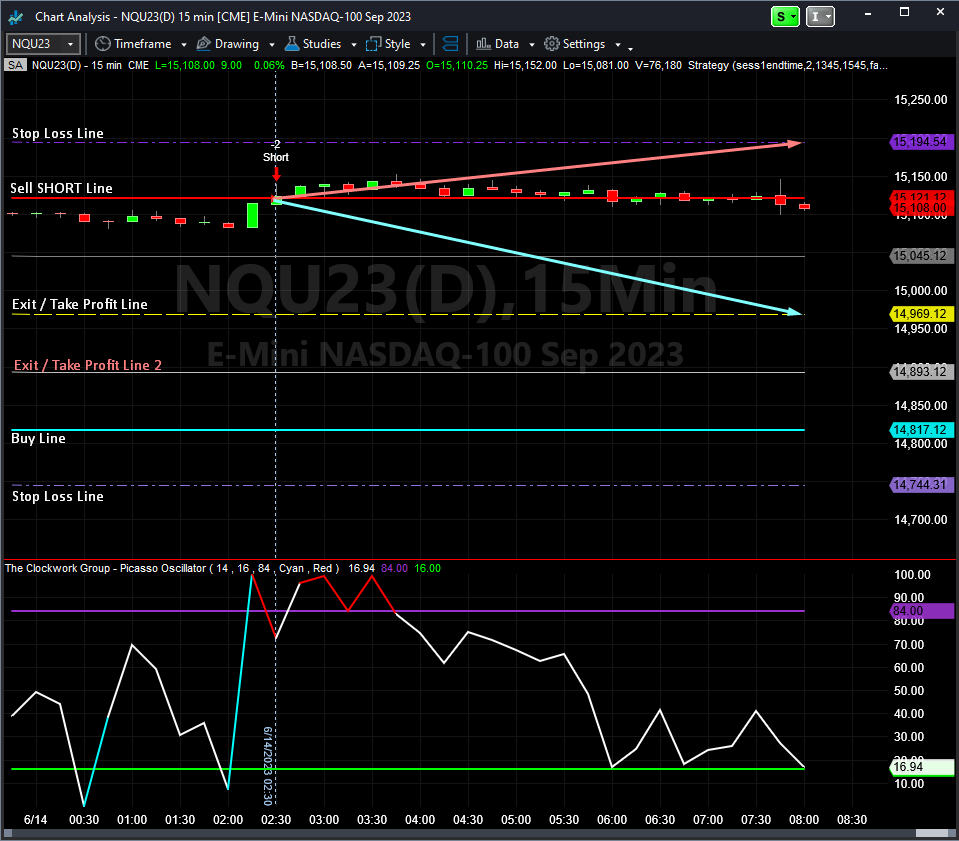Expand the Data dropdown arrow
This screenshot has height=841, width=959.
(x=531, y=45)
